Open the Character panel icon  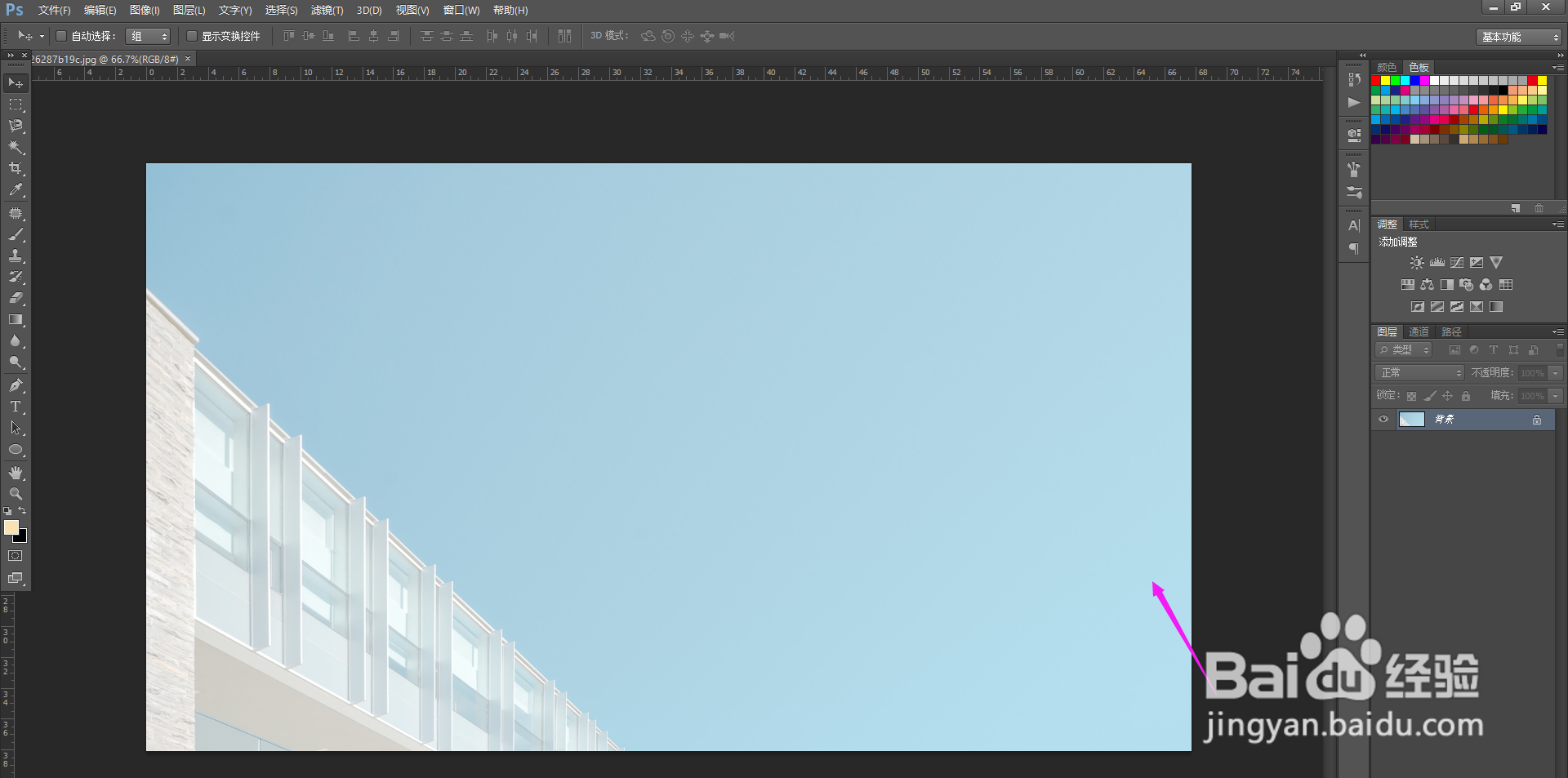click(1354, 225)
